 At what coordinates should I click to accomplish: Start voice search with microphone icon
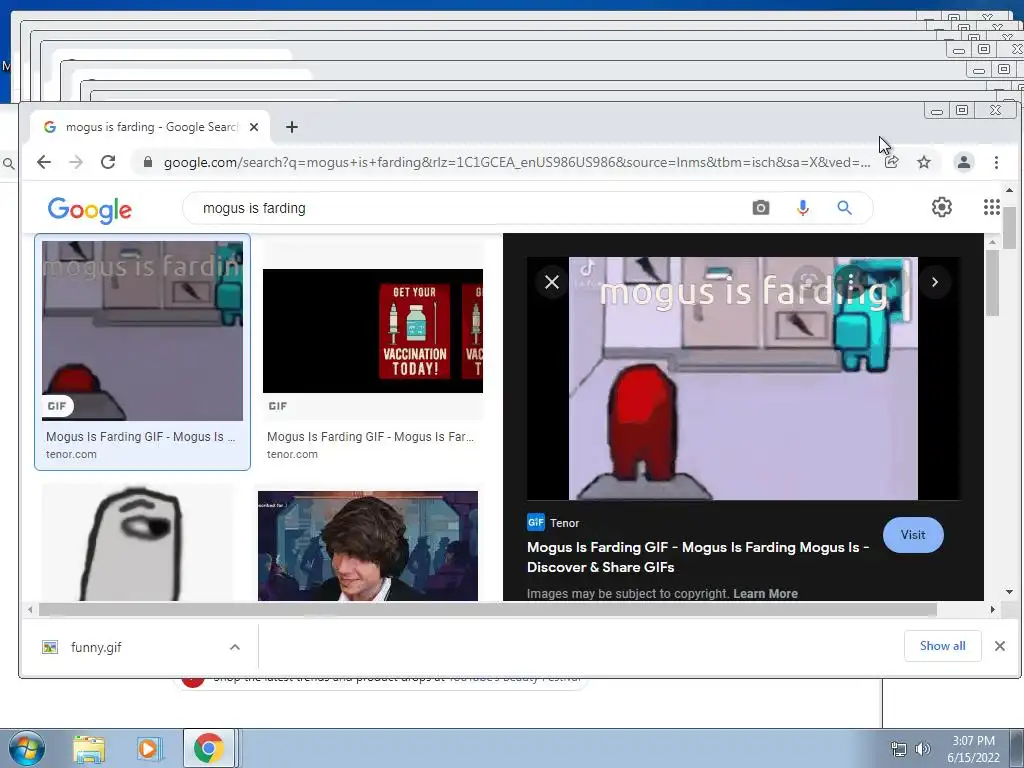pos(803,208)
